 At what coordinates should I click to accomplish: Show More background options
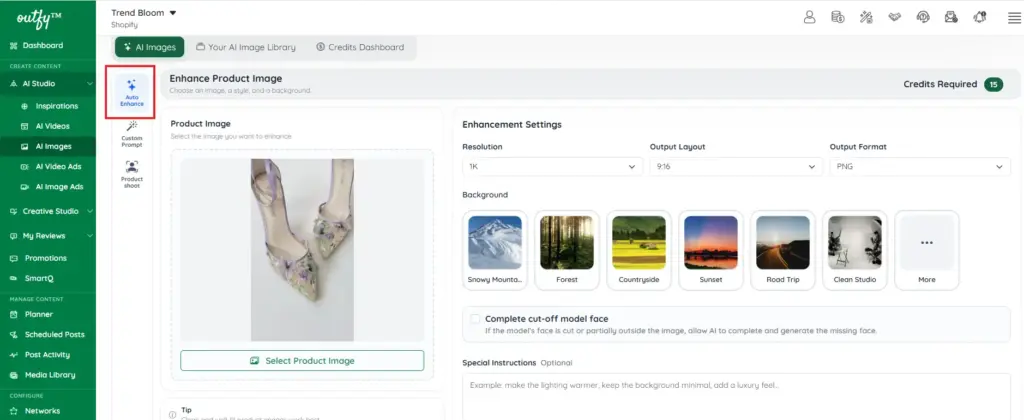point(927,250)
